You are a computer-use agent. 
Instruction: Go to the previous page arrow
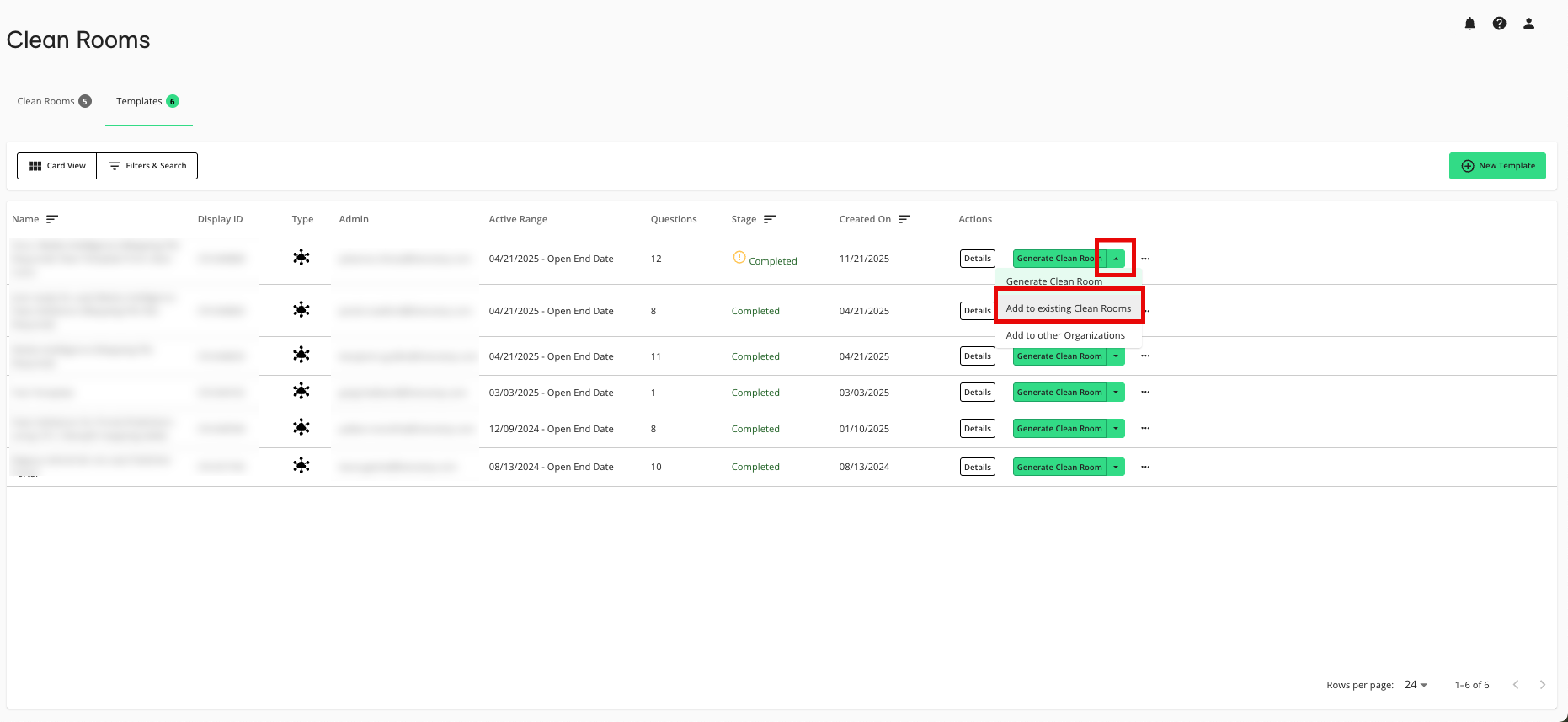(x=1516, y=685)
